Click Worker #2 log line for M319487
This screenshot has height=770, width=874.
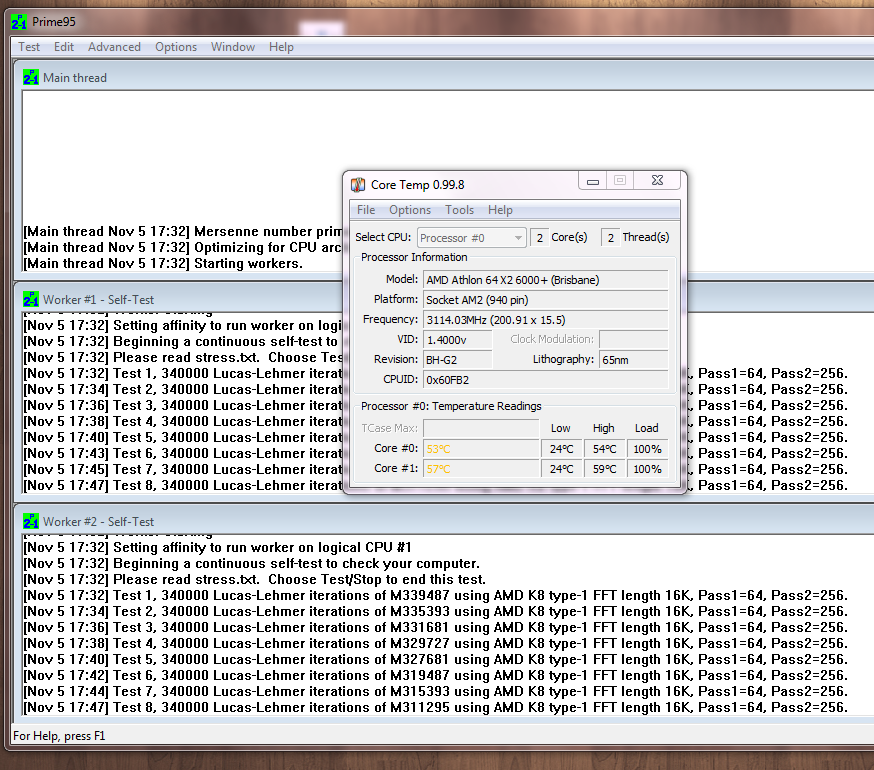435,676
